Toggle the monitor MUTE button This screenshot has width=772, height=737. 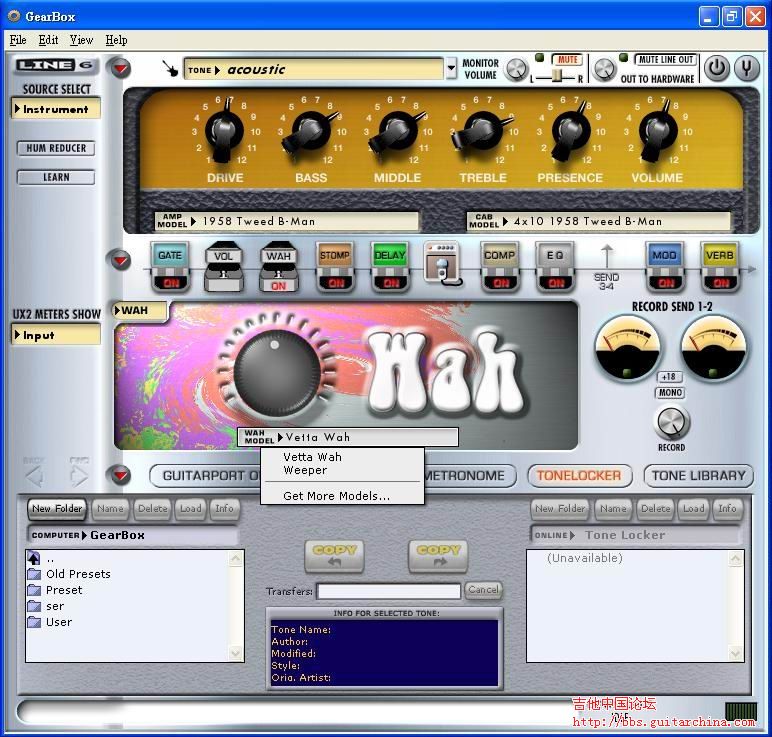(567, 60)
